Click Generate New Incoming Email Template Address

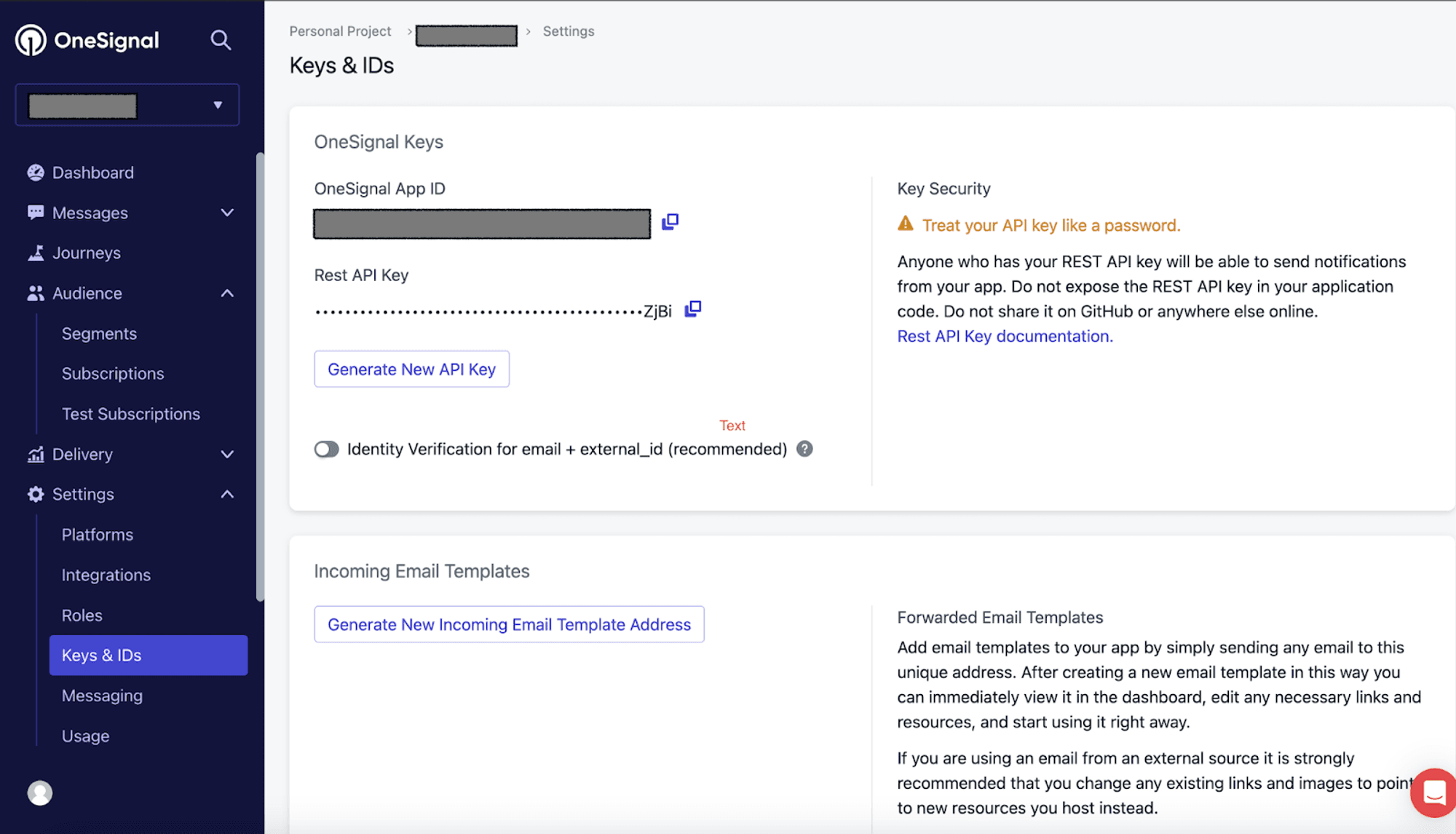pos(508,624)
